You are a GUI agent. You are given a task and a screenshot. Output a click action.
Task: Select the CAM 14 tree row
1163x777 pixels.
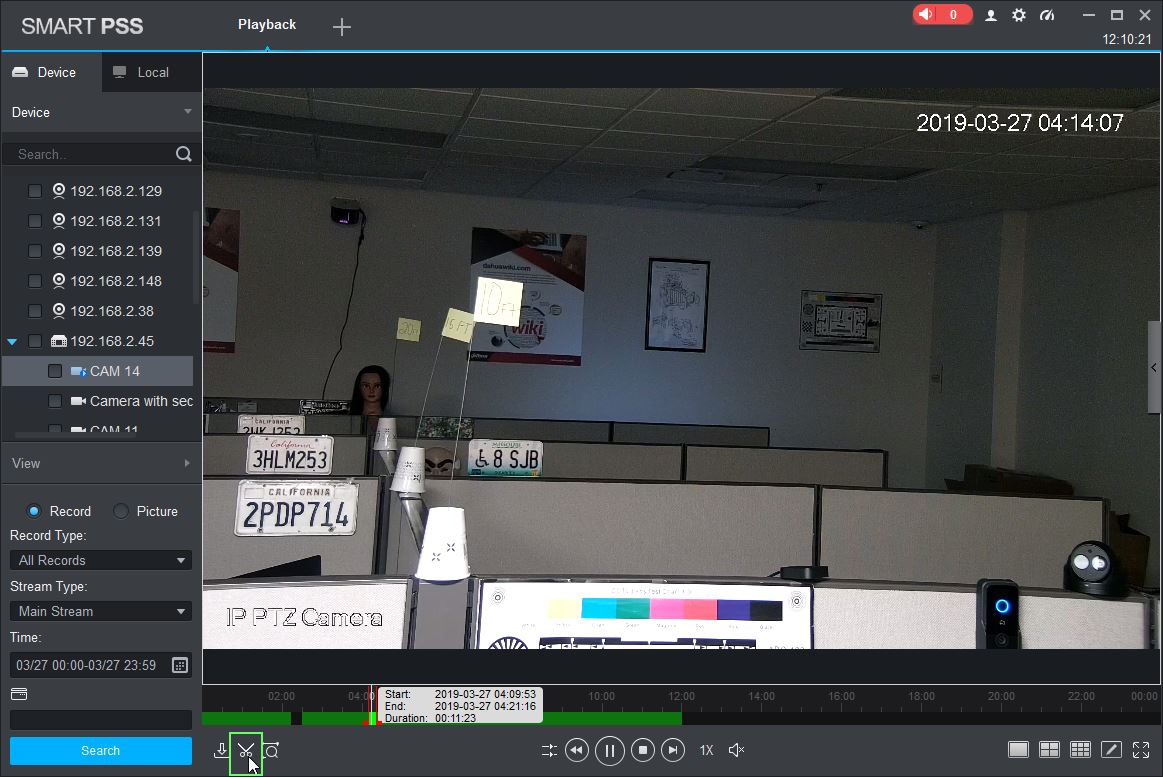click(x=98, y=371)
